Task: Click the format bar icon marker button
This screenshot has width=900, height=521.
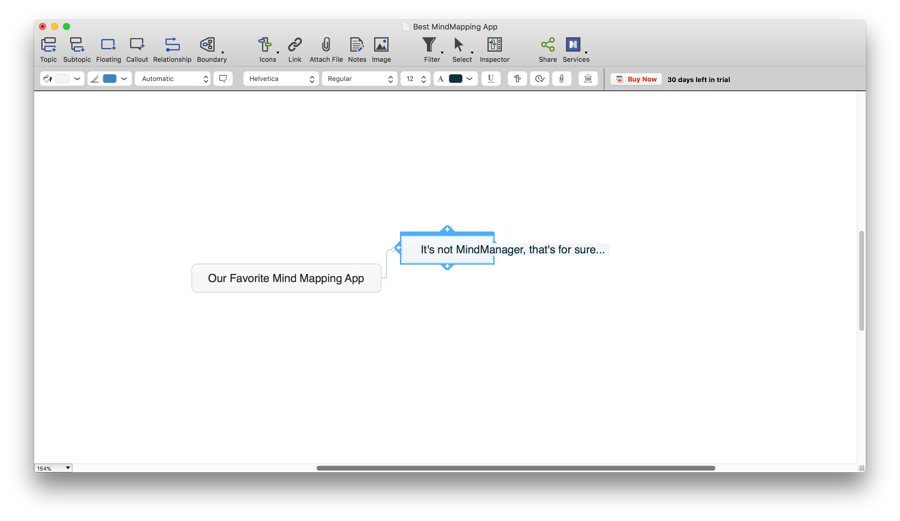Action: 517,79
